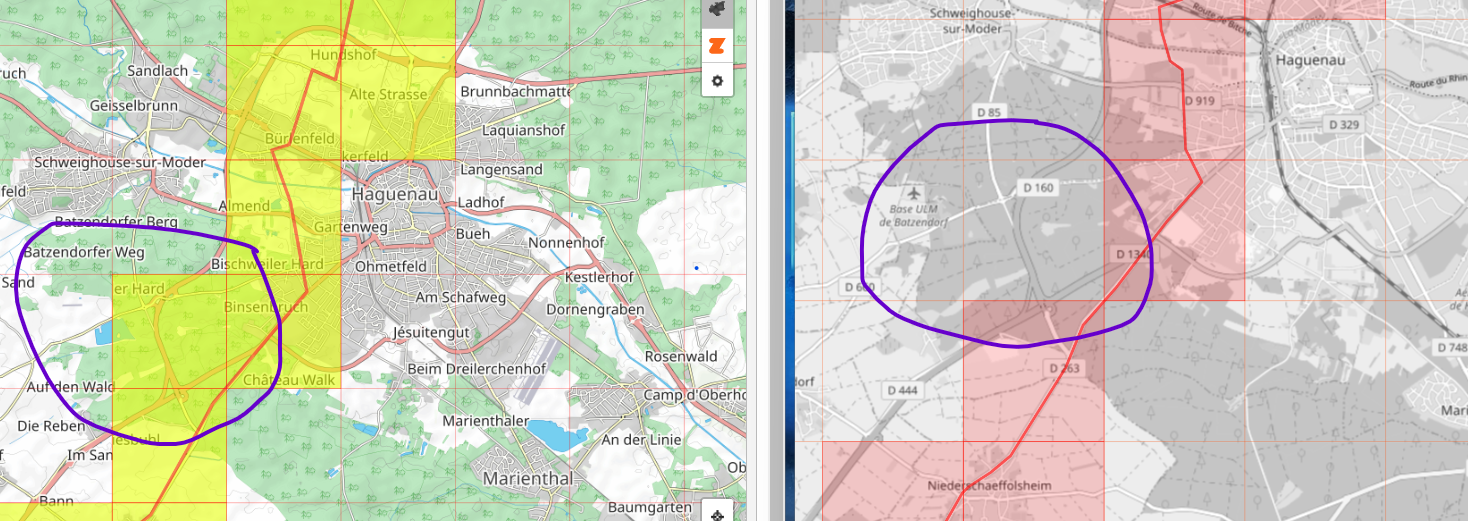Click the Bischweiler Hard label
Viewport: 1468px width, 521px height.
(x=267, y=264)
